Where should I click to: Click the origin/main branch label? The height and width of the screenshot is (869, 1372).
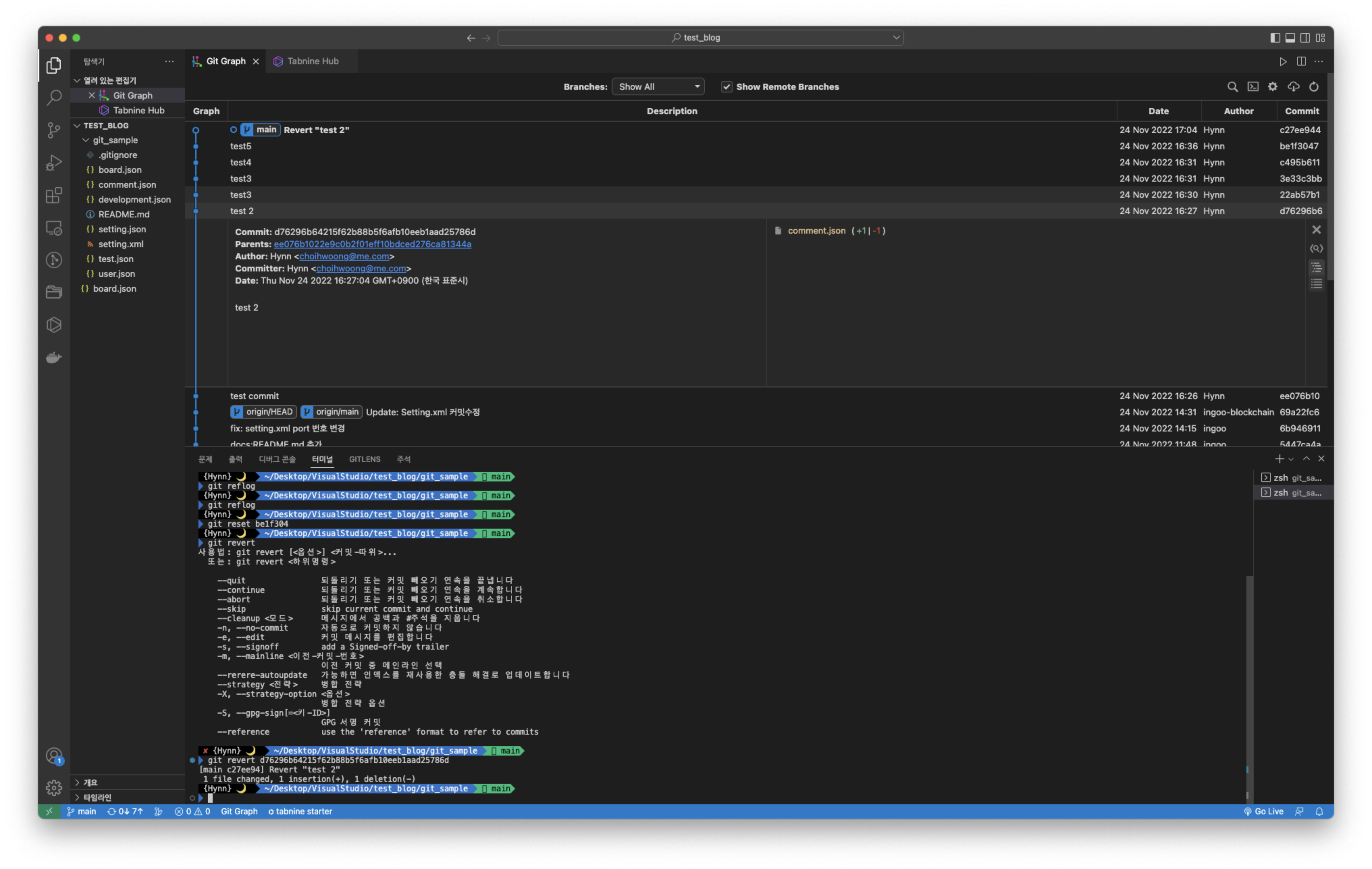coord(331,412)
